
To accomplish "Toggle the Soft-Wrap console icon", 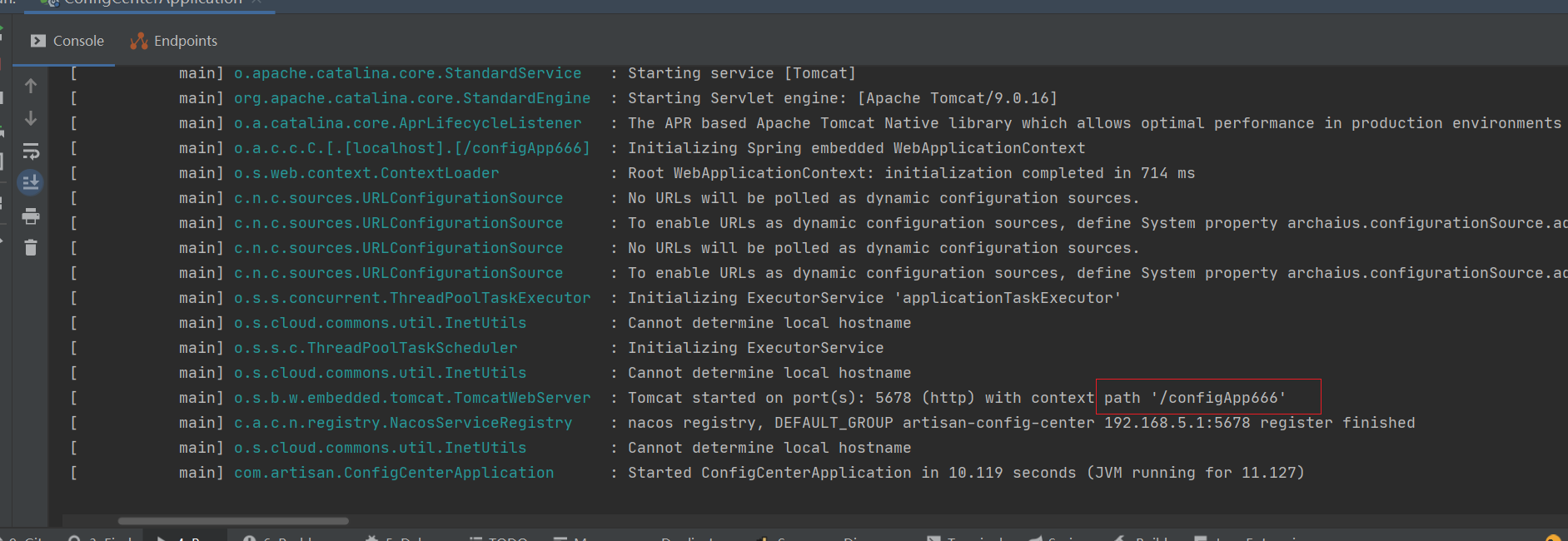I will pyautogui.click(x=31, y=151).
